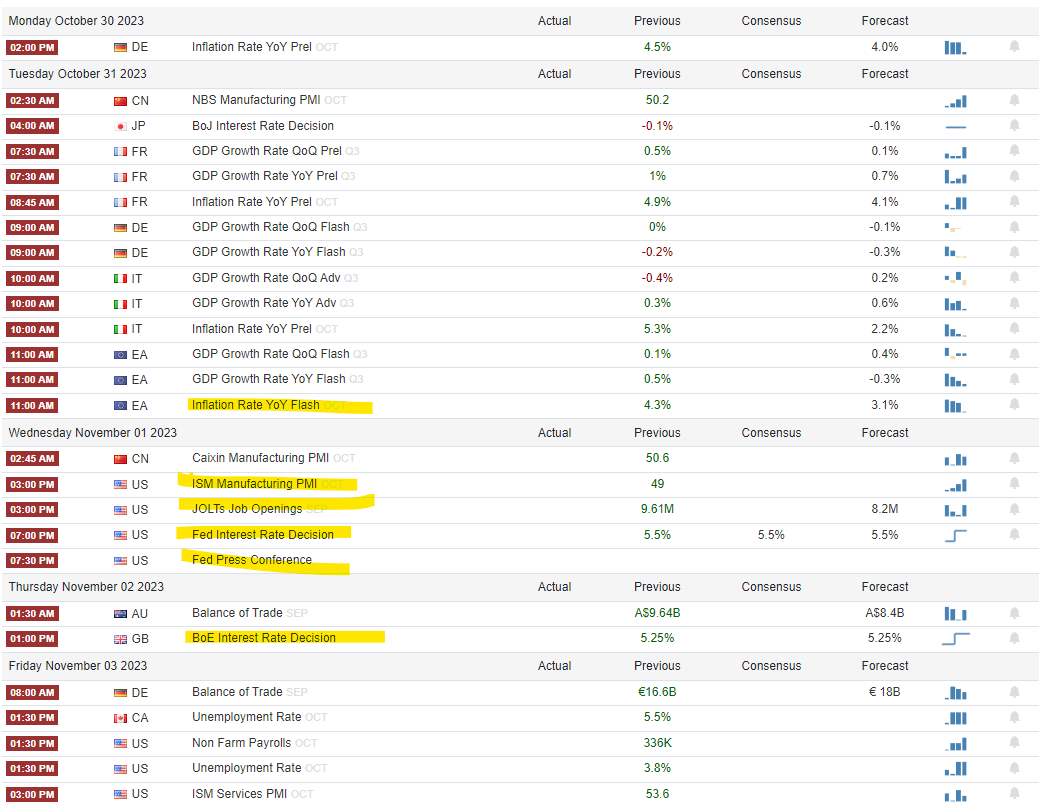Click the EA GDP Growth Rate QoQ Flash event
Image resolution: width=1054 pixels, height=807 pixels.
coord(270,353)
